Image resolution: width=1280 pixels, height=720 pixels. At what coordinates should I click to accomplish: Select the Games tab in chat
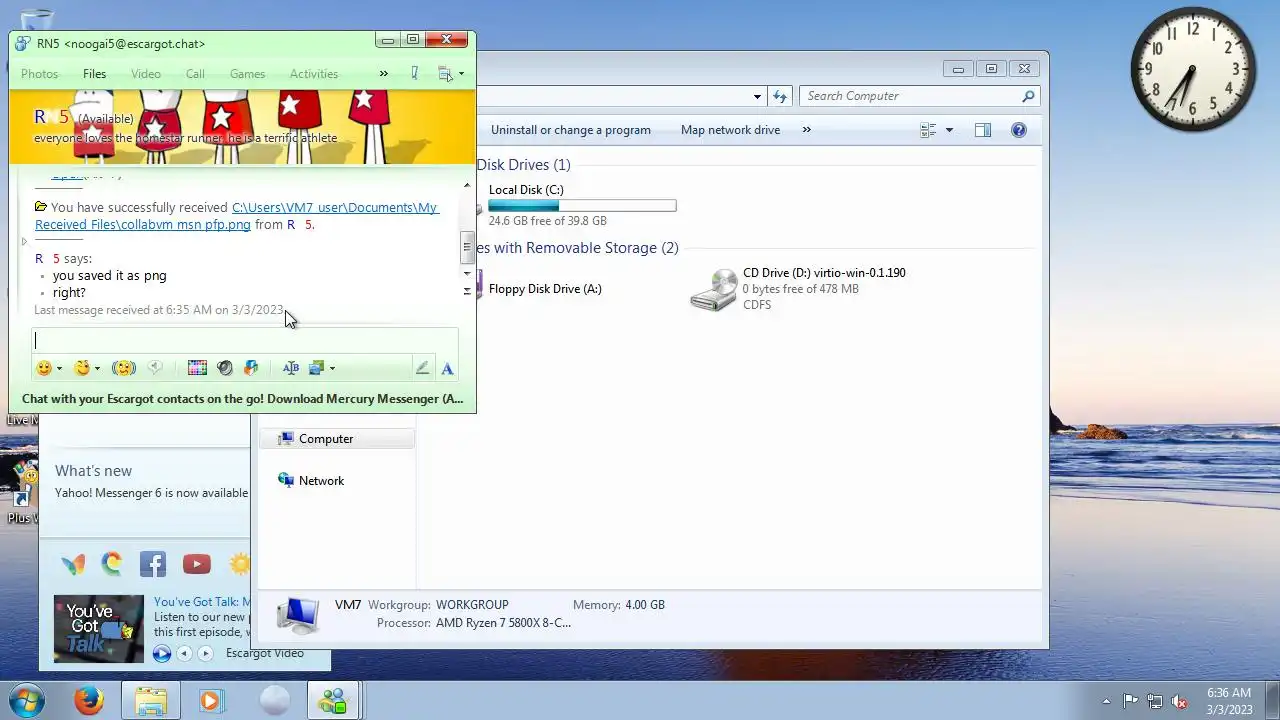tap(247, 74)
